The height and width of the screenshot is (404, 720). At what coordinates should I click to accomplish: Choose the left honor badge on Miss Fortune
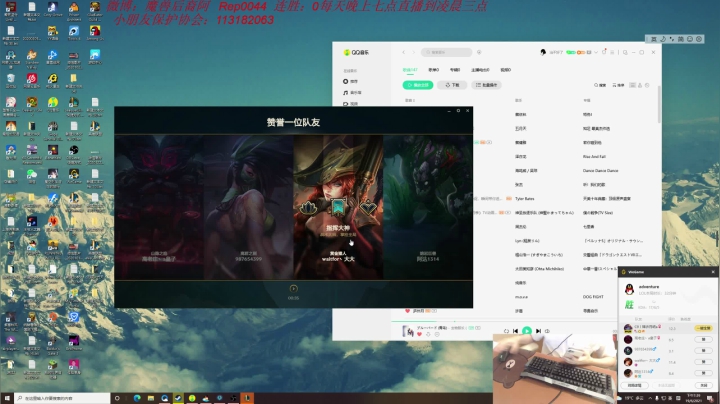309,208
